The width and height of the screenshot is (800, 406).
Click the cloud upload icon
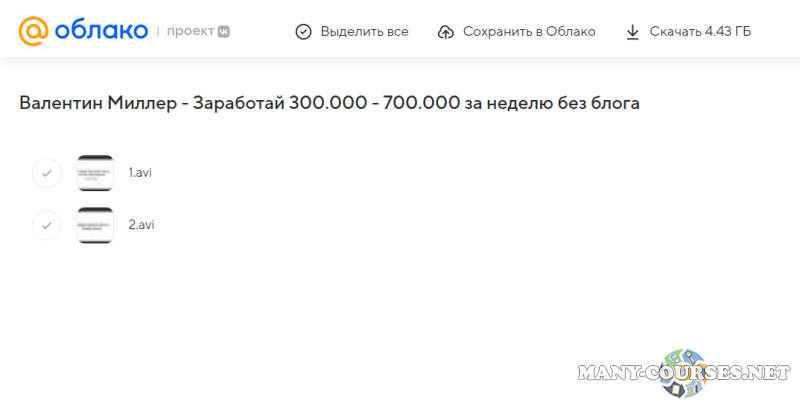coord(446,32)
